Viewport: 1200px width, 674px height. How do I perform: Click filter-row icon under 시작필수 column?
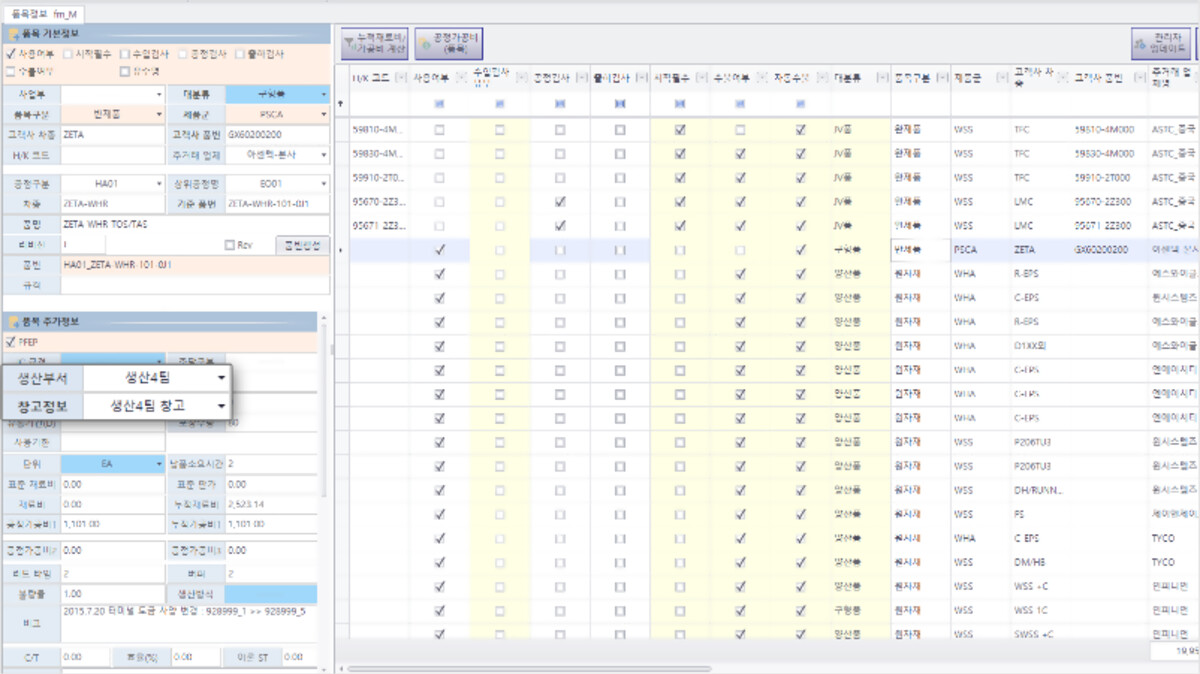click(x=680, y=104)
